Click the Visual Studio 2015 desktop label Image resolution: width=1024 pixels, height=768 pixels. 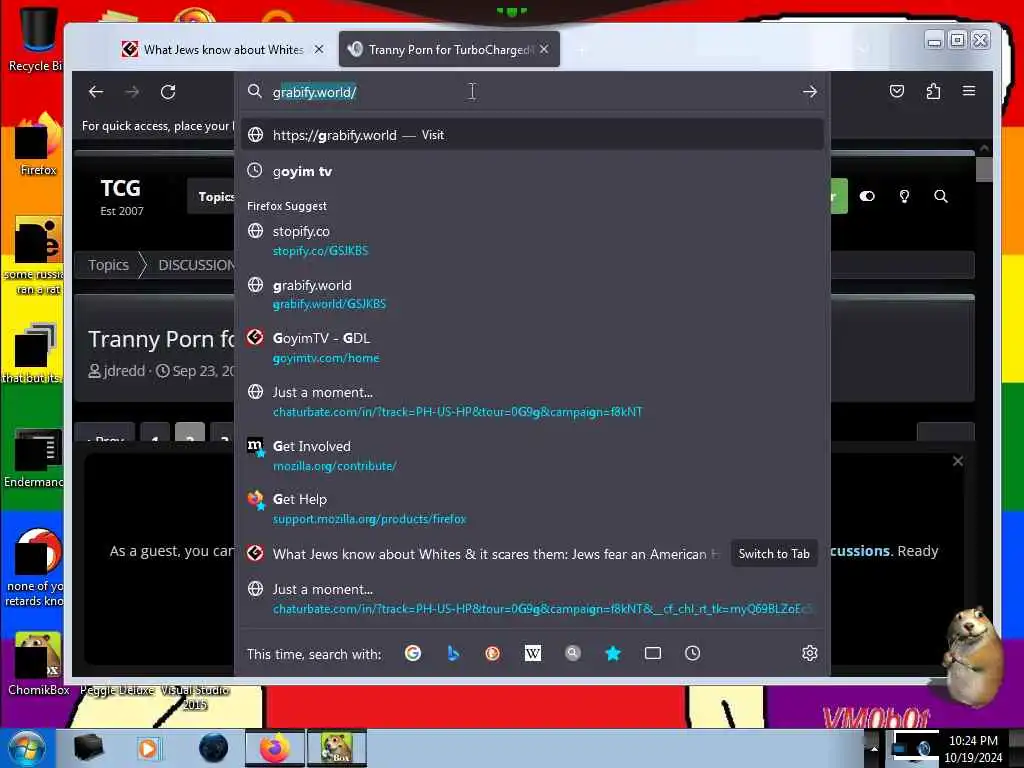[x=195, y=697]
